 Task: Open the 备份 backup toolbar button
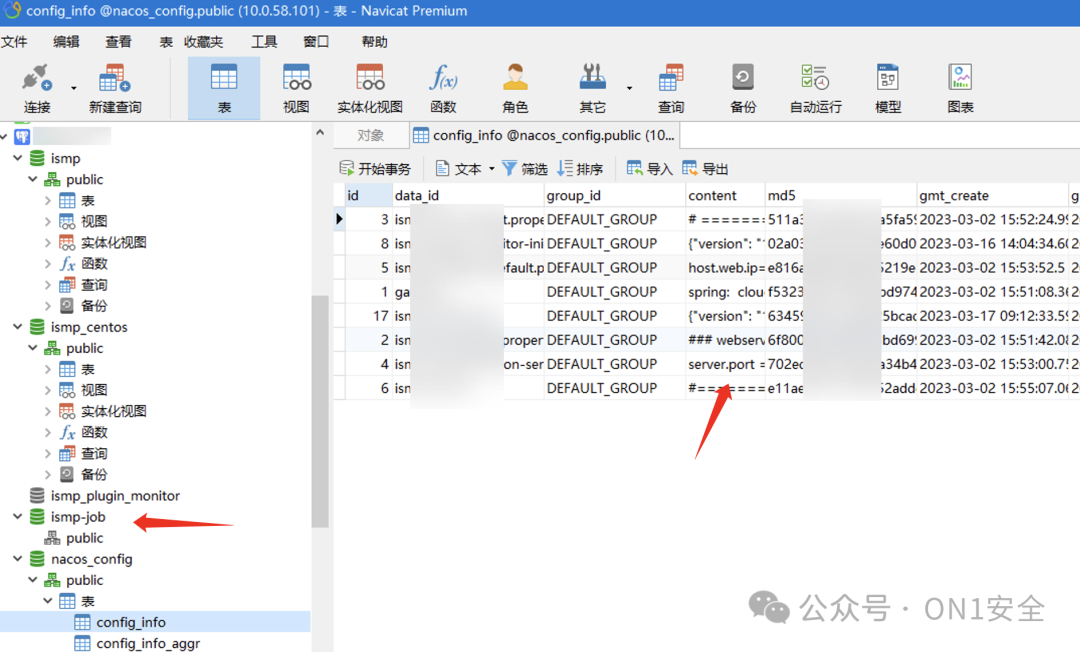pyautogui.click(x=742, y=88)
